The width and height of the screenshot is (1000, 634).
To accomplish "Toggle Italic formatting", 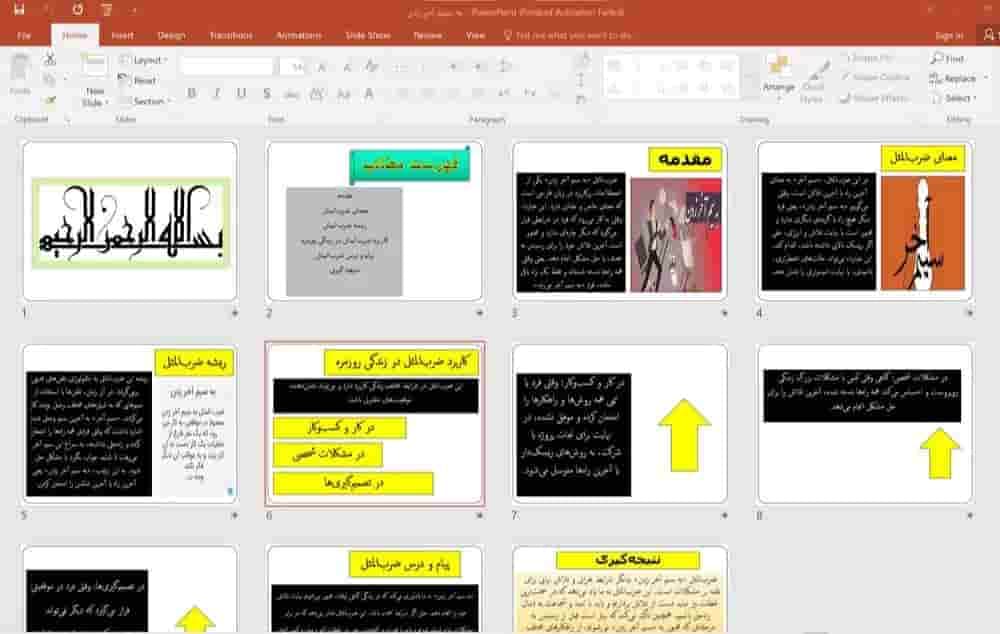I will [x=217, y=94].
